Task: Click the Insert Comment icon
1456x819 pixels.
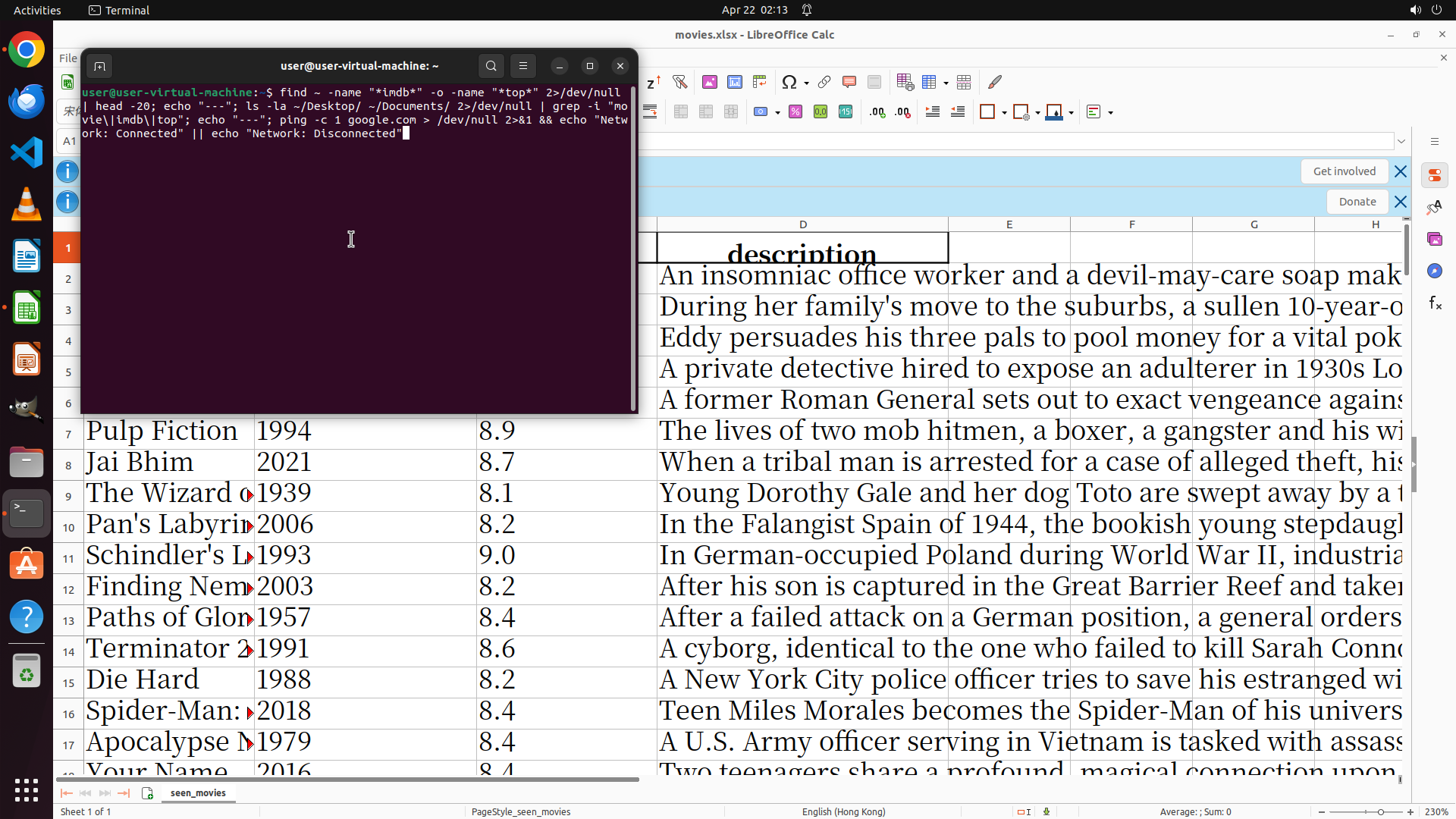Action: coord(849,82)
